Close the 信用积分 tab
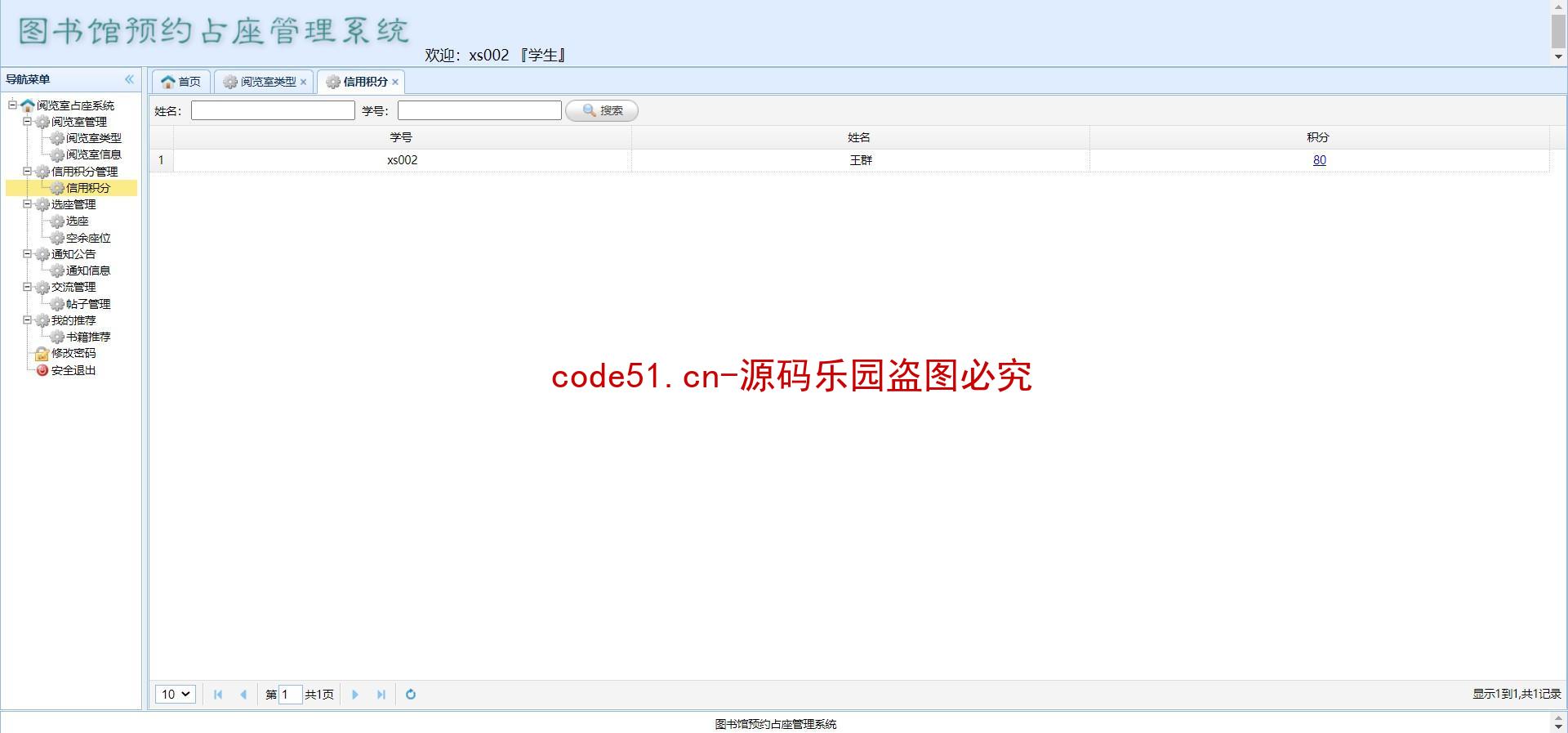This screenshot has height=733, width=1568. pos(395,82)
